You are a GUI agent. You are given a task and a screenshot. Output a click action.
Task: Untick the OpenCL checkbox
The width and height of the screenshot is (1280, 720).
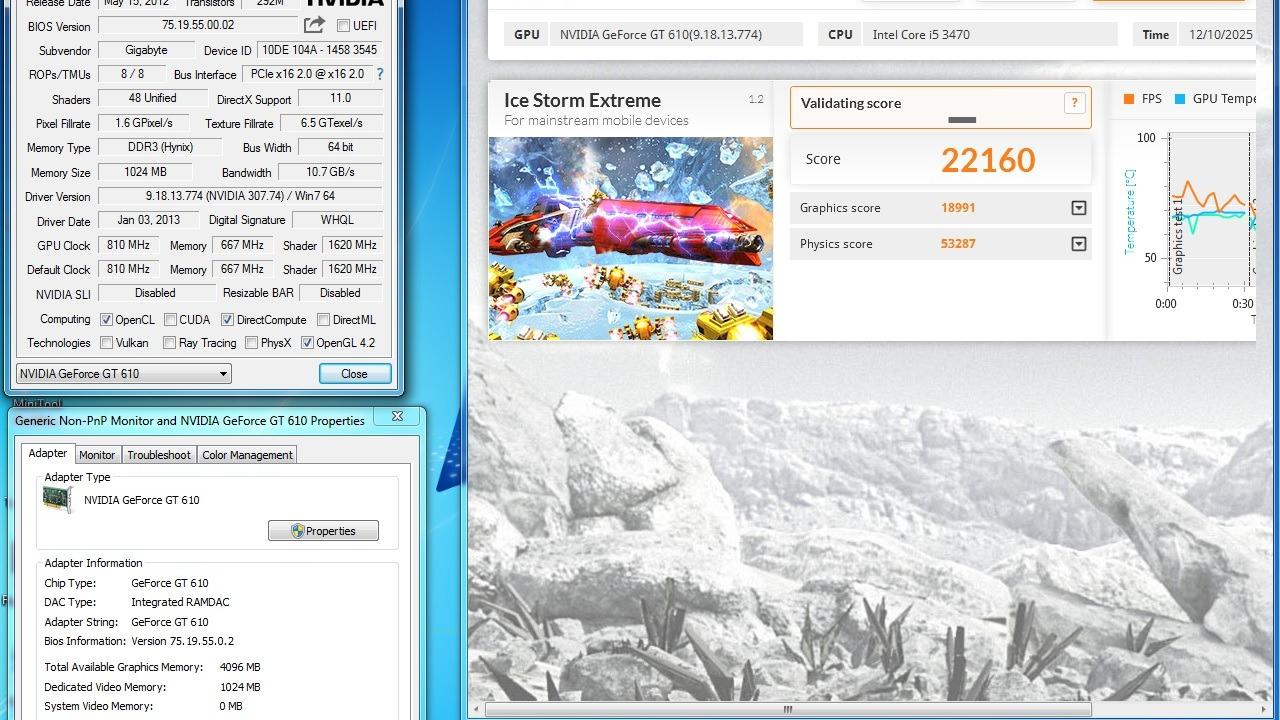(x=107, y=320)
